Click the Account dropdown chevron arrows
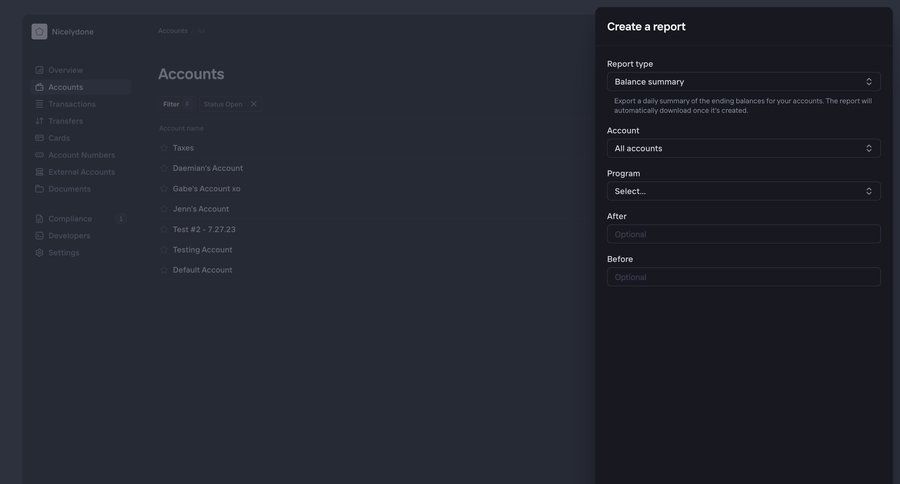Screen dimensions: 900x484 868,148
